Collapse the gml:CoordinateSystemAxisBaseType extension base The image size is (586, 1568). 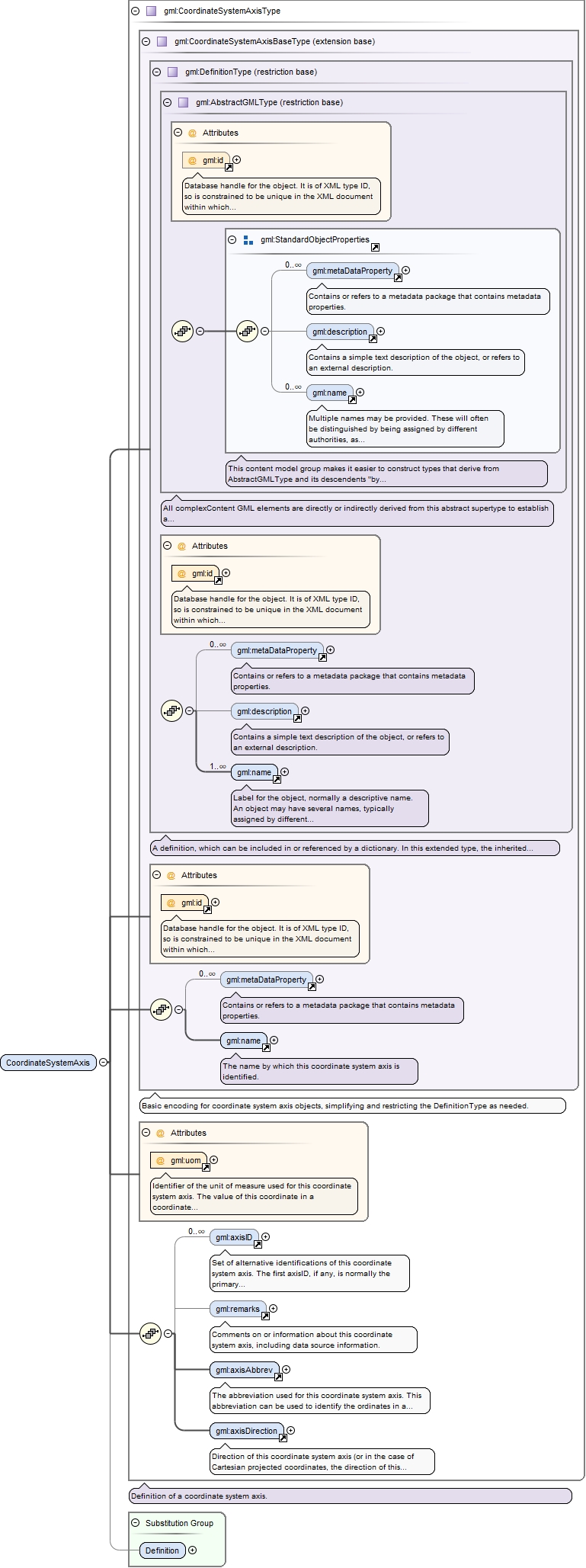(x=146, y=42)
